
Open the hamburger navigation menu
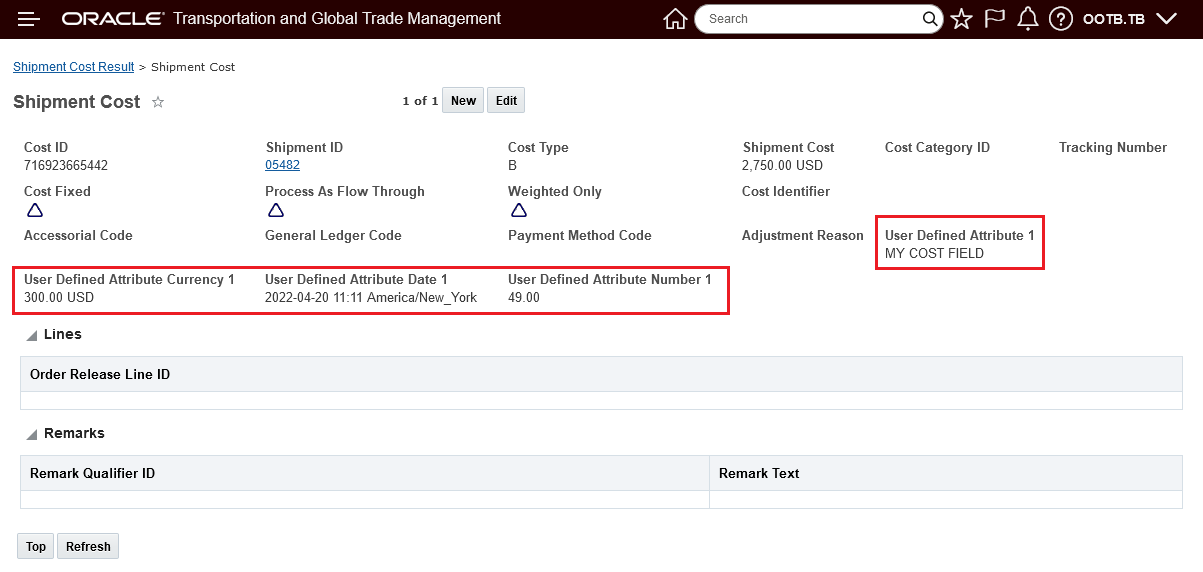click(x=29, y=19)
